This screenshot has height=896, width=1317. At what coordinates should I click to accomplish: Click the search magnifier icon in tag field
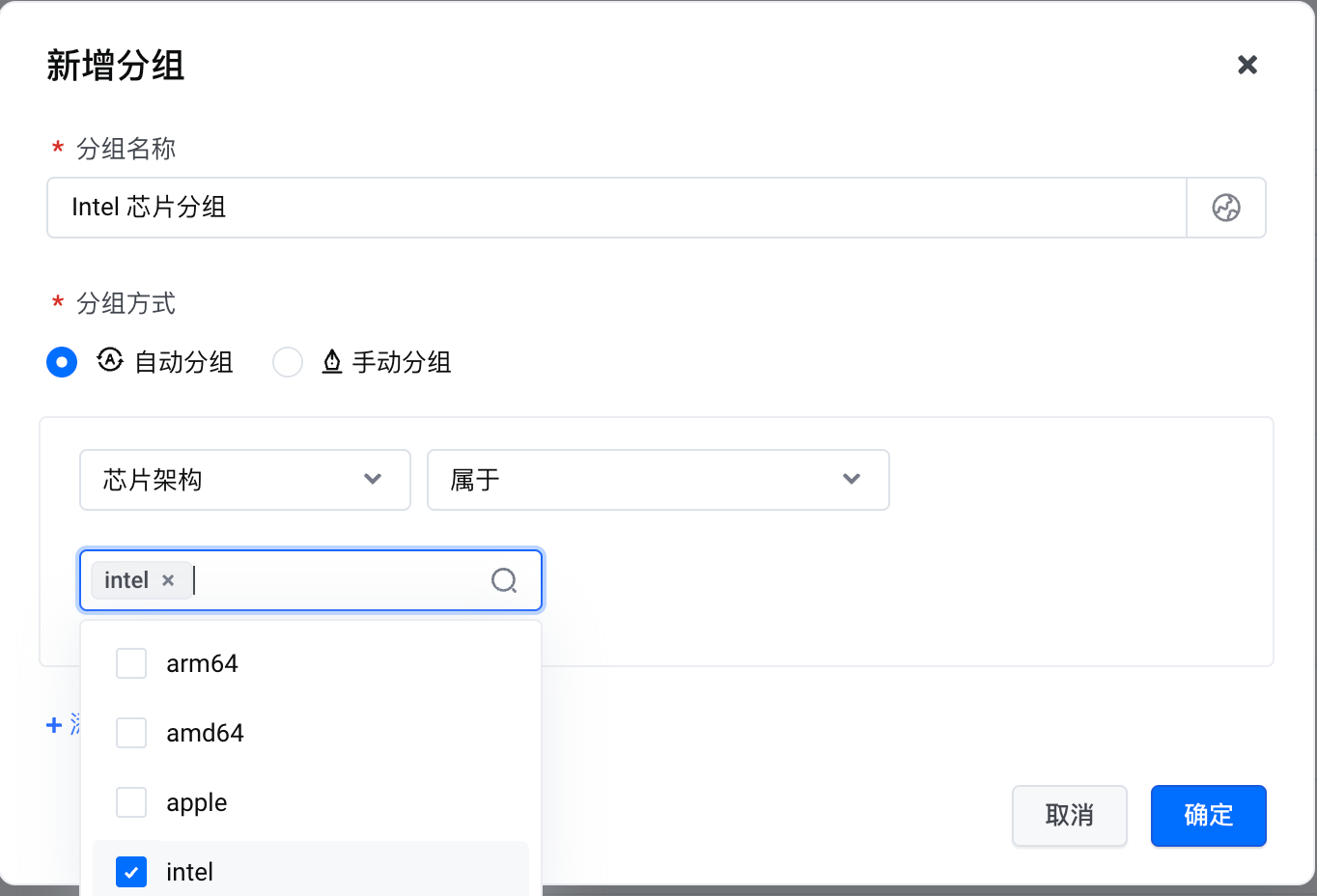[504, 580]
